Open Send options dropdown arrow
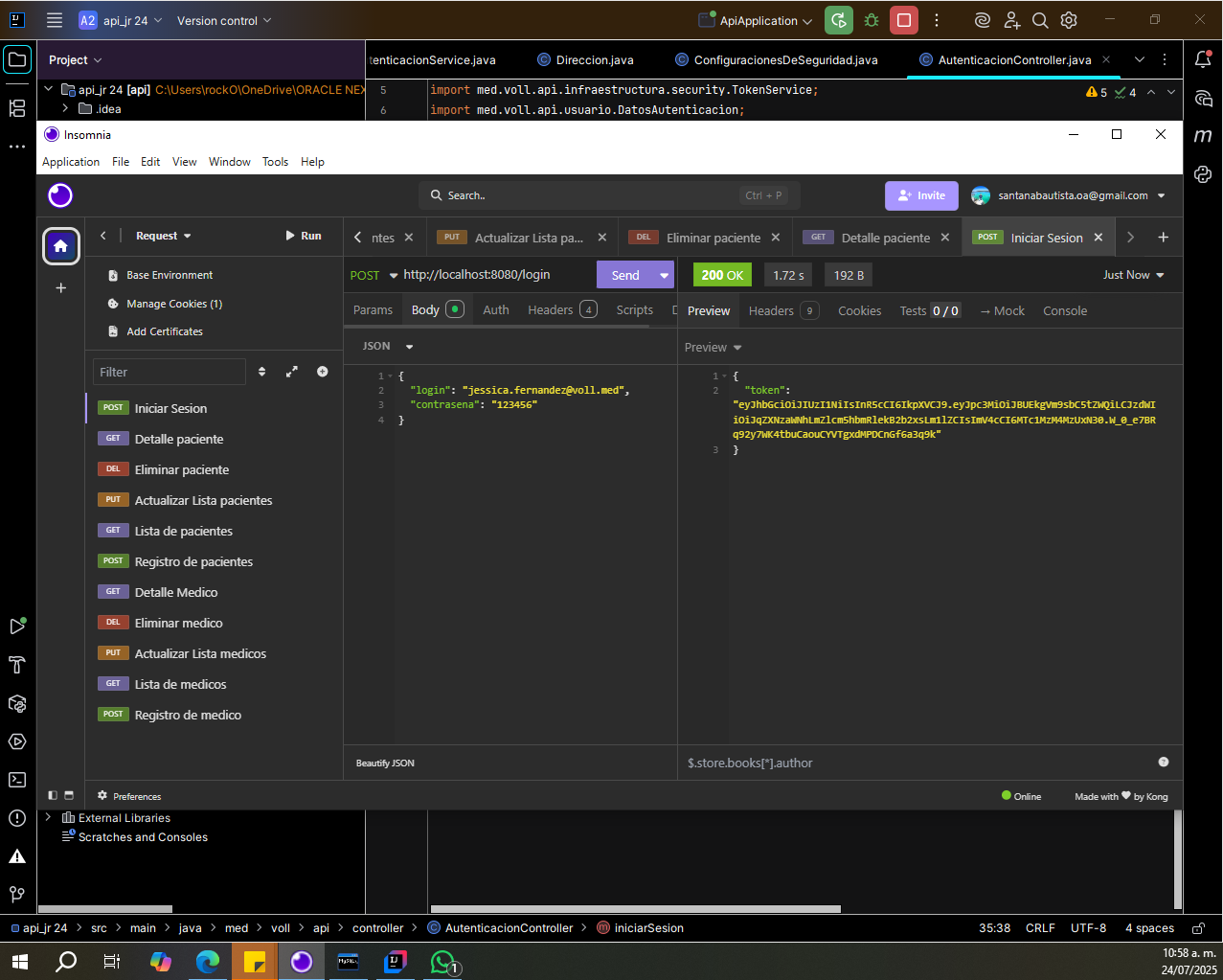The image size is (1223, 980). 665,275
